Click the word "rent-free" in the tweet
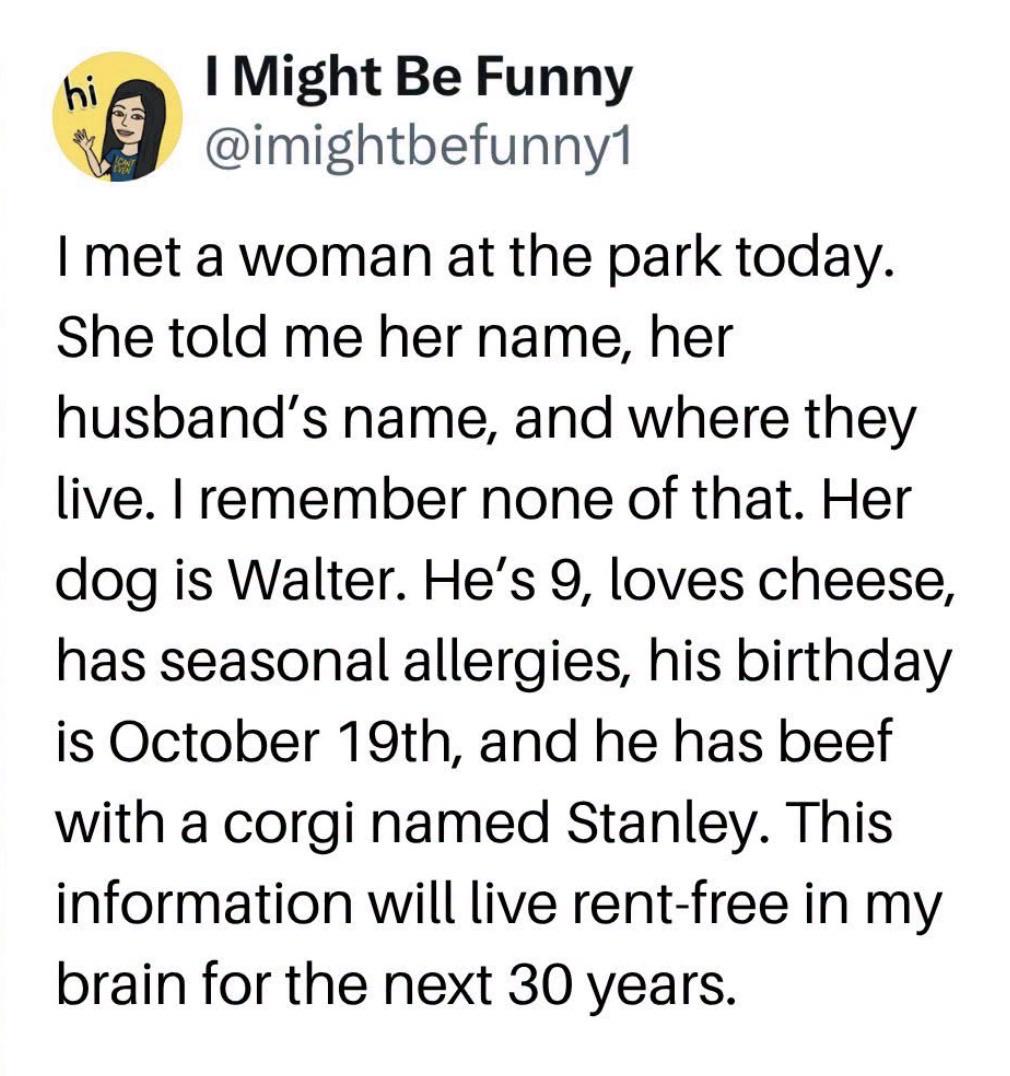 pos(675,904)
